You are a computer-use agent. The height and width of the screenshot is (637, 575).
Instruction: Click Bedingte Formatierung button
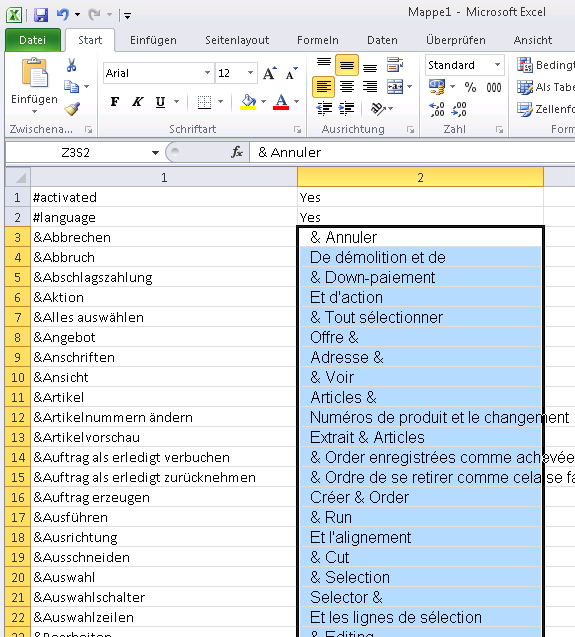pos(545,65)
